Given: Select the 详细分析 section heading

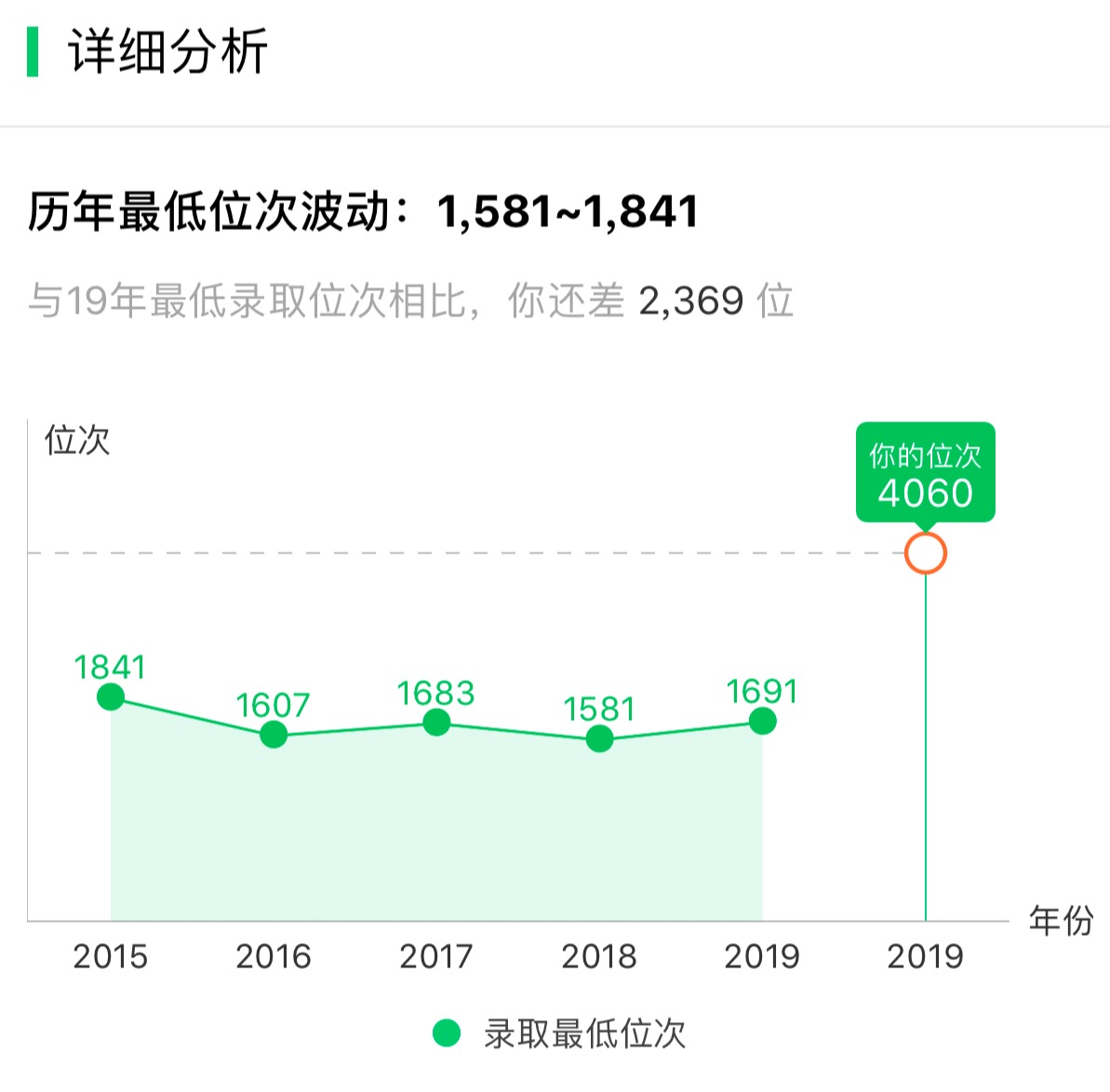Looking at the screenshot, I should pos(167,51).
